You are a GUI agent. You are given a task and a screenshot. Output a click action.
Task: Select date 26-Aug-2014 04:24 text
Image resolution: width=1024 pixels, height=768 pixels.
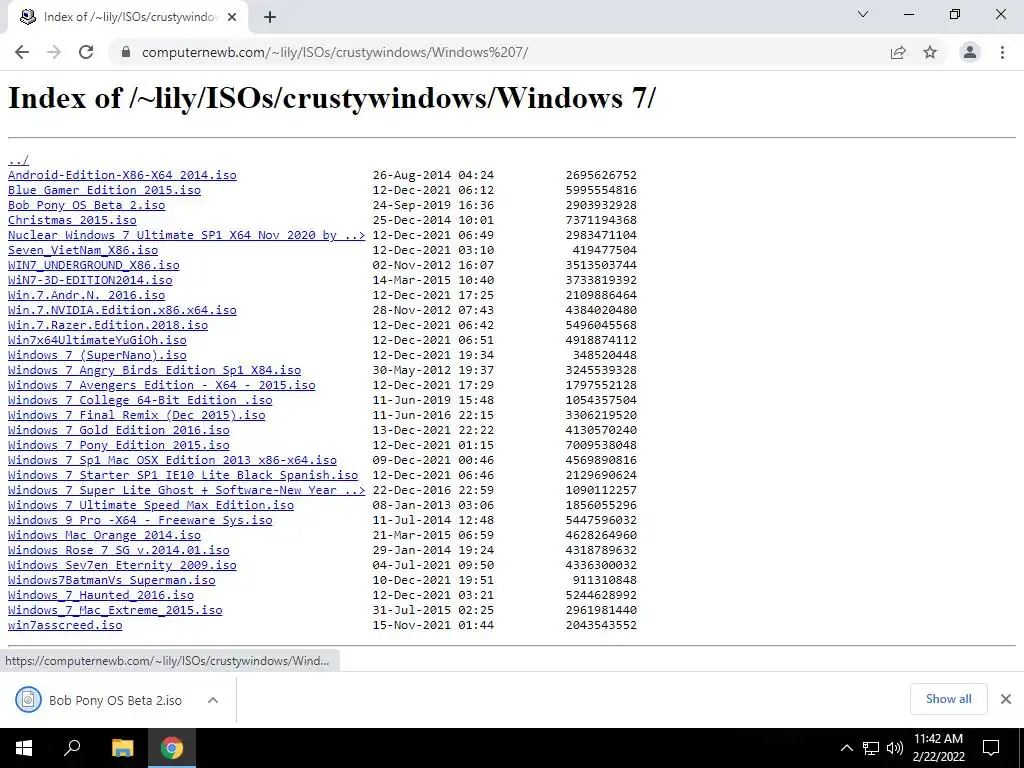point(434,175)
